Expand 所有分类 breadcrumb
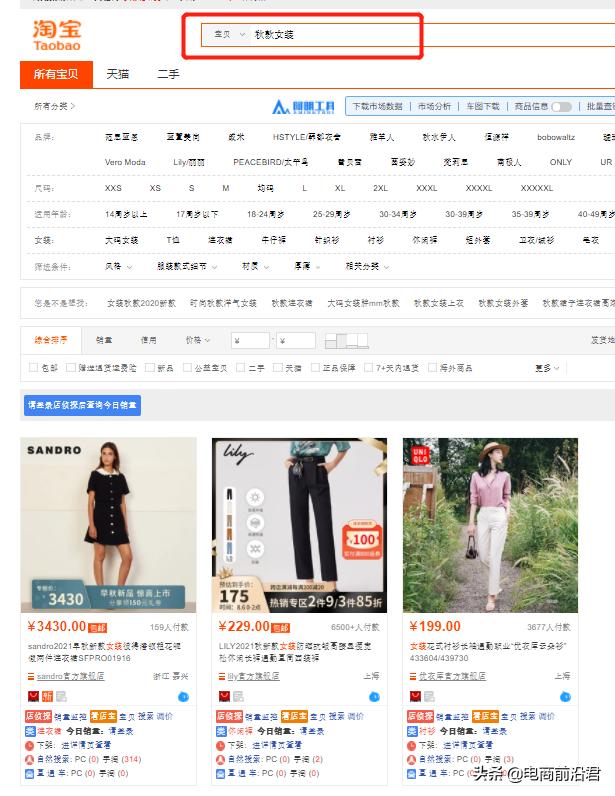This screenshot has width=615, height=796. (54, 106)
